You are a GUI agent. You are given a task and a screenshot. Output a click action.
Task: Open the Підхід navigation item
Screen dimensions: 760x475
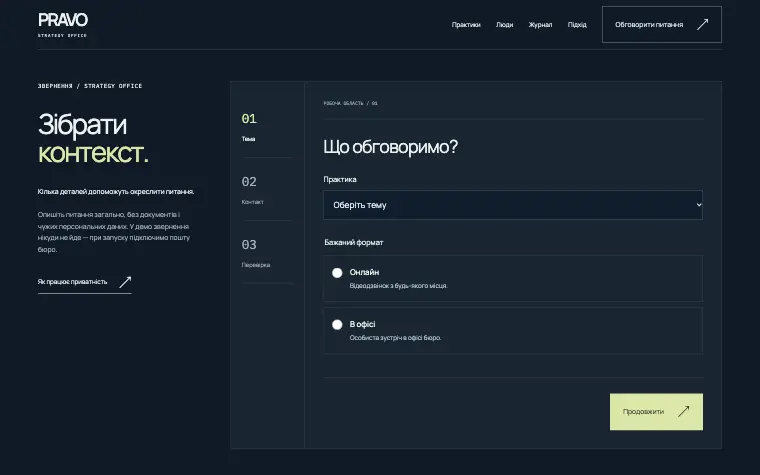tap(577, 25)
